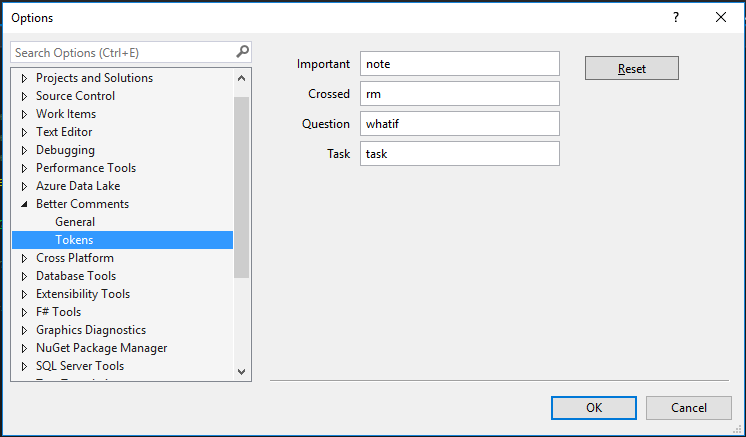Click the search magnifier icon

tap(242, 52)
